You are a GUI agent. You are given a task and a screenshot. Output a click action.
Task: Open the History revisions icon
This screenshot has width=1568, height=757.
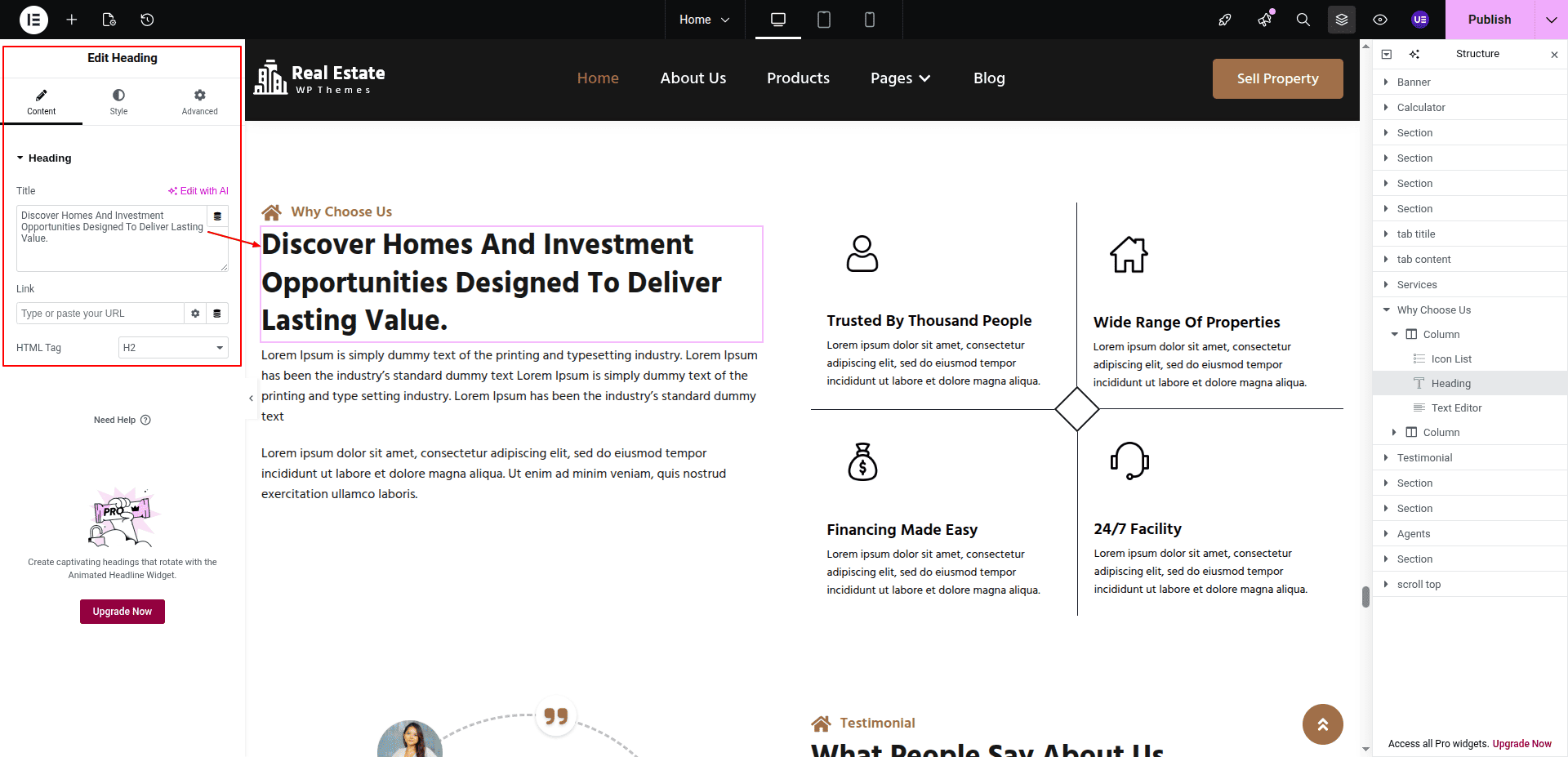pos(147,20)
